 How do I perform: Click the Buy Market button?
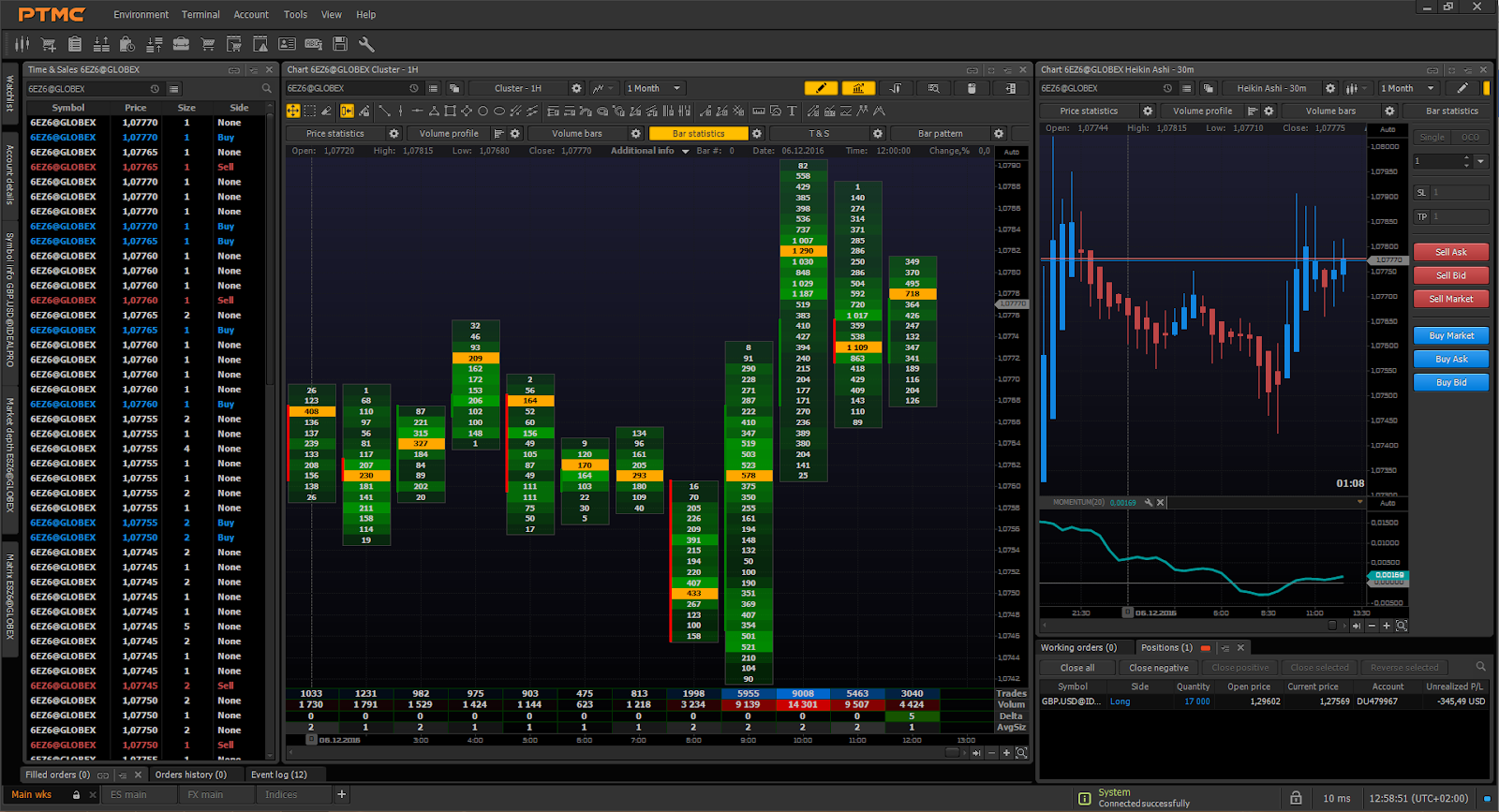click(1451, 335)
